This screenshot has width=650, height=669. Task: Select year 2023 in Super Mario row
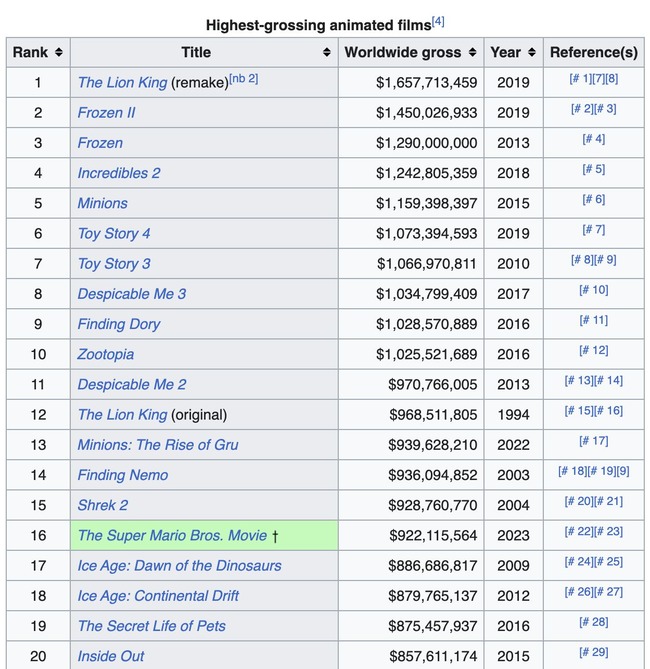(513, 535)
